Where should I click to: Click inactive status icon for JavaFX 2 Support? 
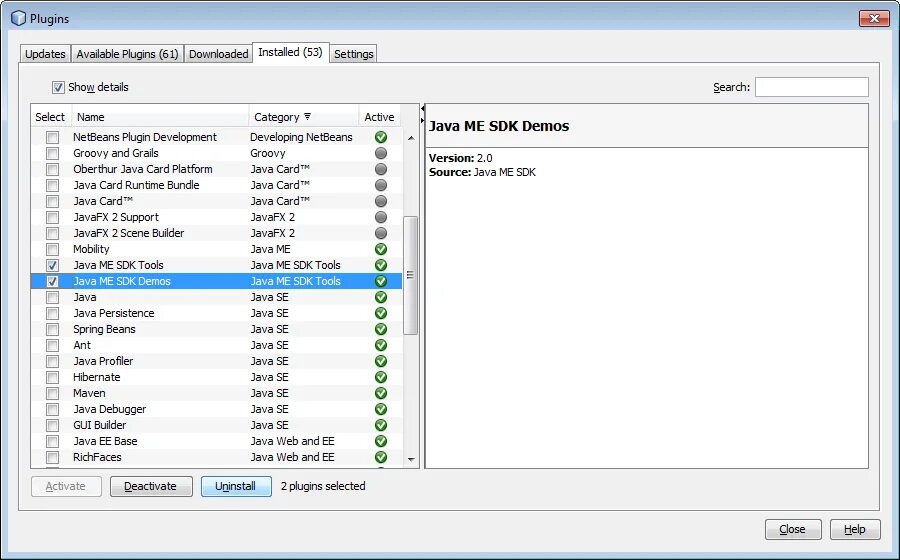point(381,217)
